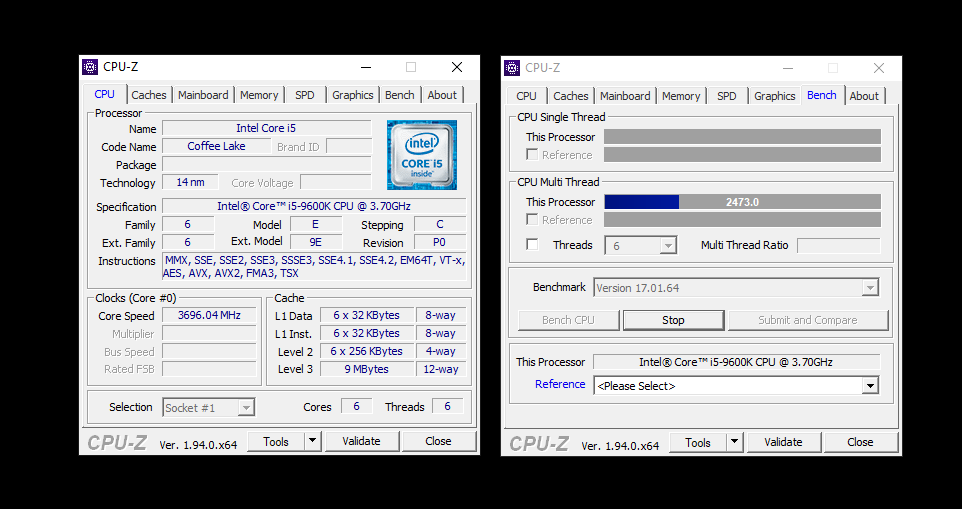This screenshot has height=509, width=962.
Task: Click the Bench CPU button
Action: (x=568, y=320)
